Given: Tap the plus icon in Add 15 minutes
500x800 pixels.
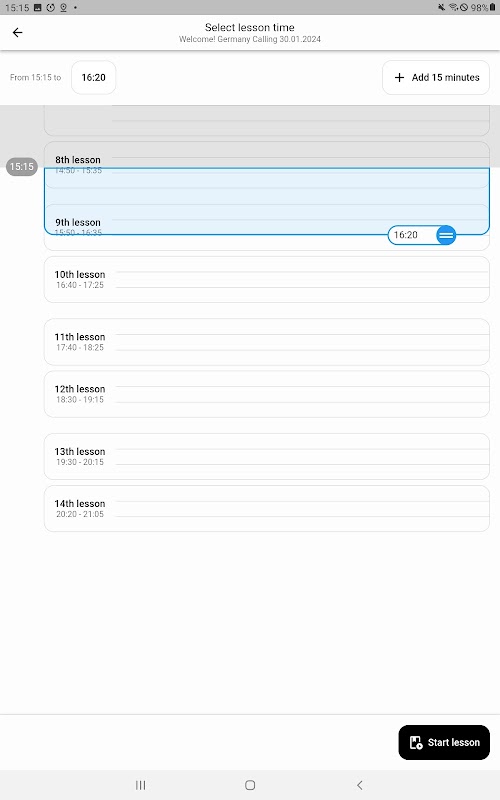Looking at the screenshot, I should 399,78.
